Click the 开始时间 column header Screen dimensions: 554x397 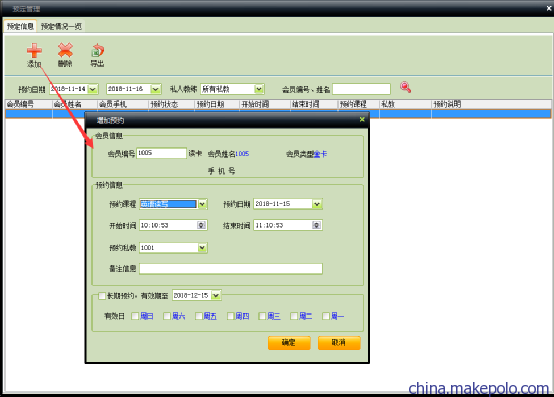pyautogui.click(x=265, y=104)
